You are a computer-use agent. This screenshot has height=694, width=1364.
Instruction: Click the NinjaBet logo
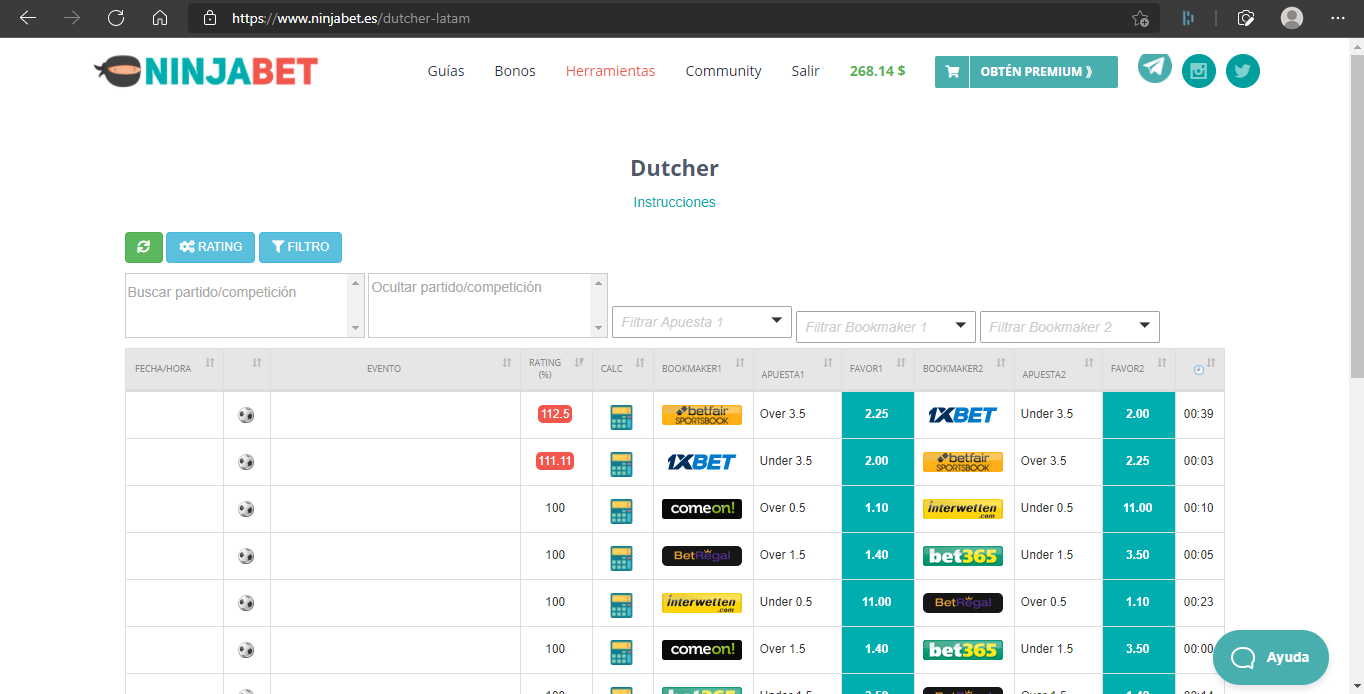click(x=206, y=71)
